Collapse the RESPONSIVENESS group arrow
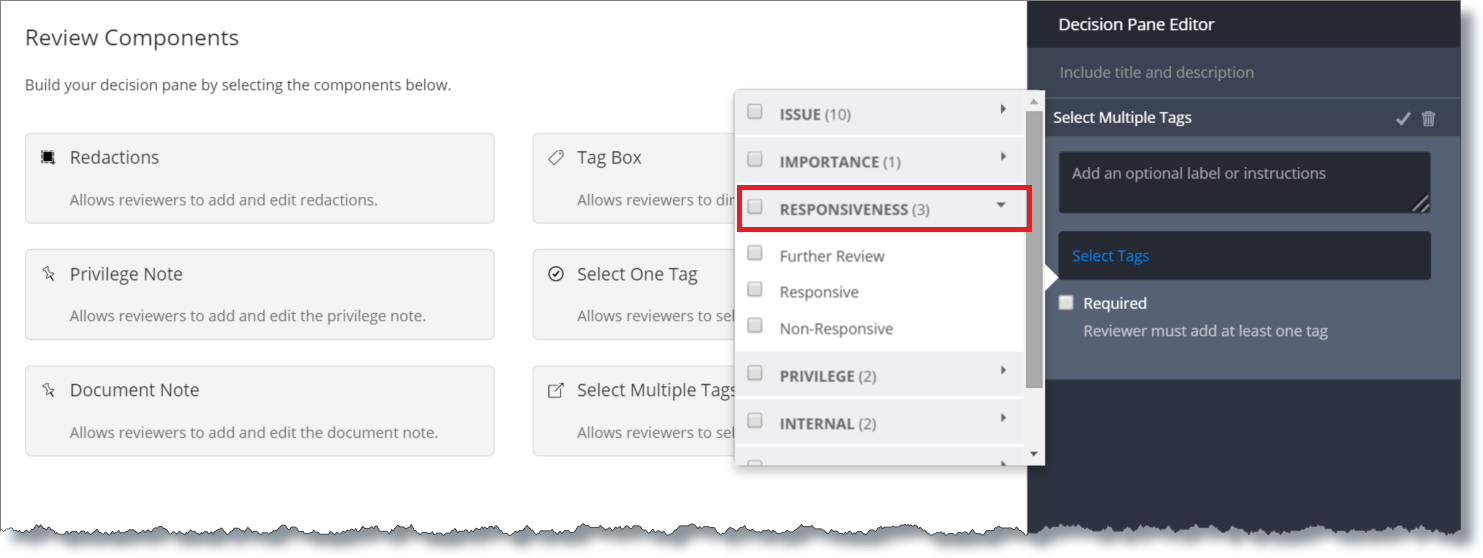1483x558 pixels. point(1001,205)
